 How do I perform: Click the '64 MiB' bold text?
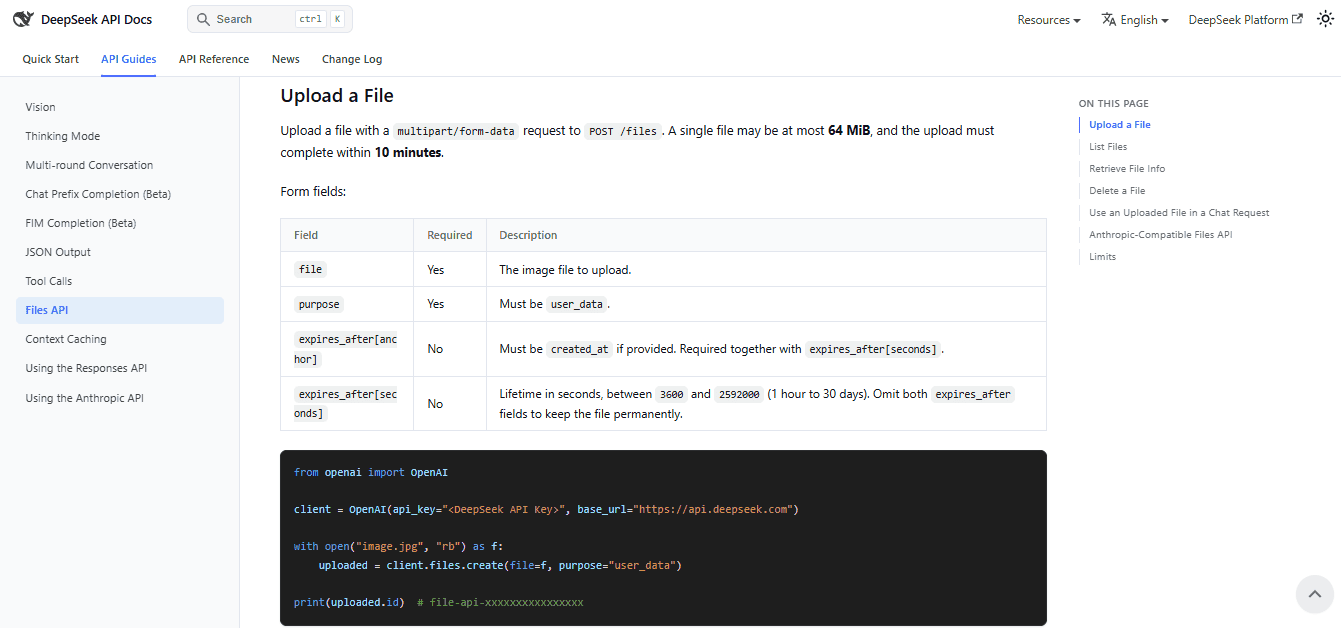coord(849,131)
